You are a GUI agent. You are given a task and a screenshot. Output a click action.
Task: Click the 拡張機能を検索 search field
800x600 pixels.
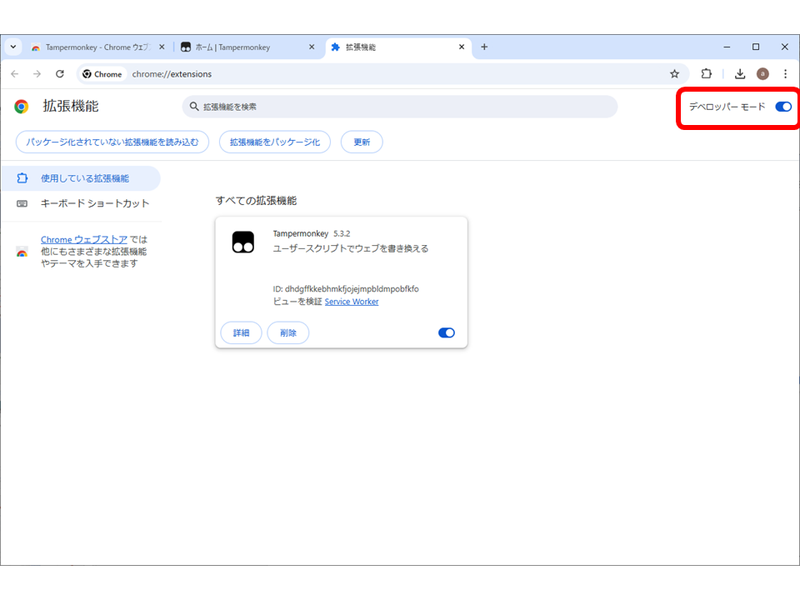[x=400, y=107]
